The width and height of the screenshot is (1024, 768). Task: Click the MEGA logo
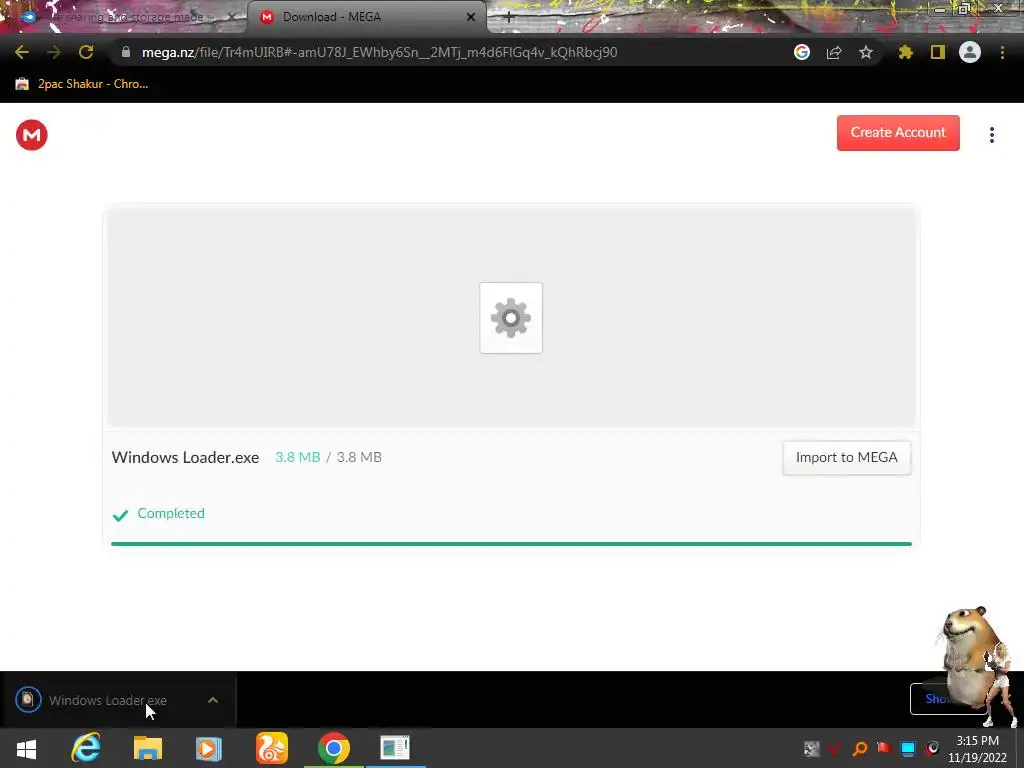point(31,135)
